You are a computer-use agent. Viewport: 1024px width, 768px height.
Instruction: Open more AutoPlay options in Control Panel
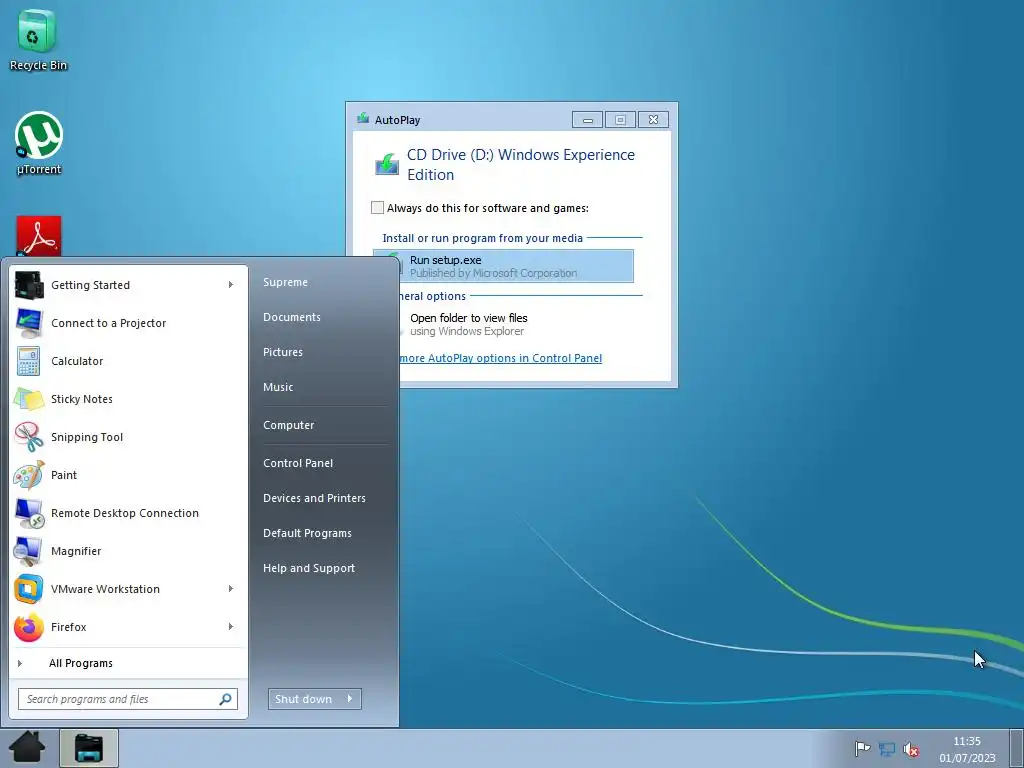pos(501,358)
